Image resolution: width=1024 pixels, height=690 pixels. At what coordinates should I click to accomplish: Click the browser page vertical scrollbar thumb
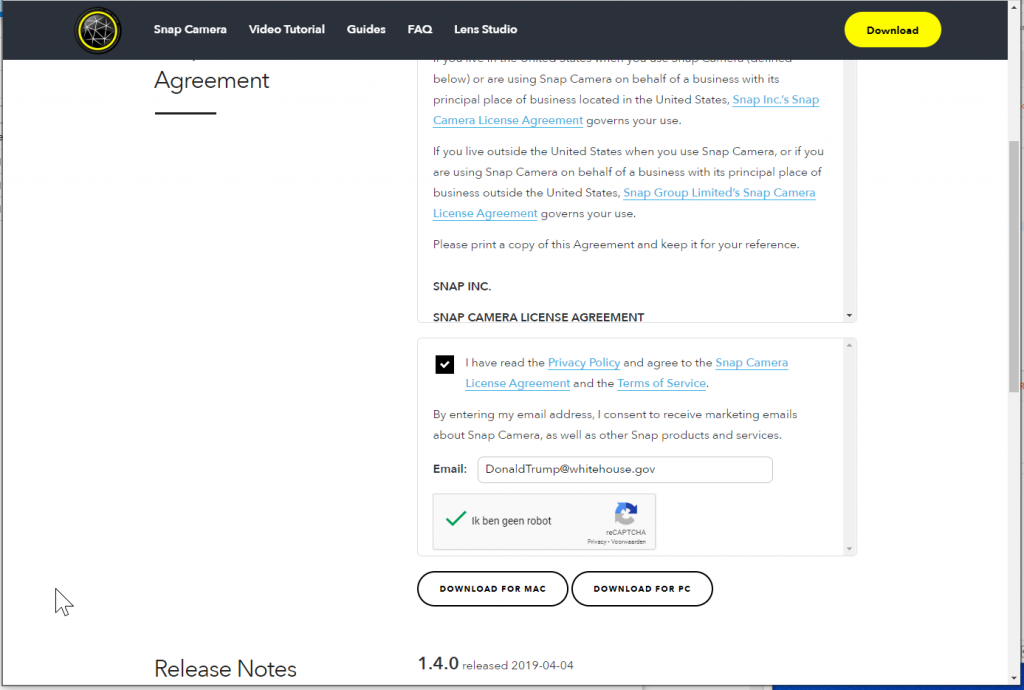(x=1014, y=266)
